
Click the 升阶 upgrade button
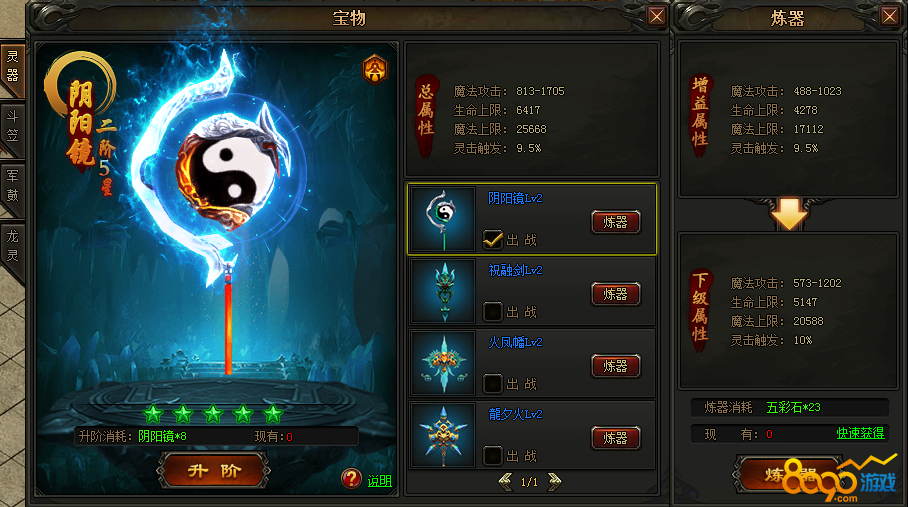tap(214, 471)
